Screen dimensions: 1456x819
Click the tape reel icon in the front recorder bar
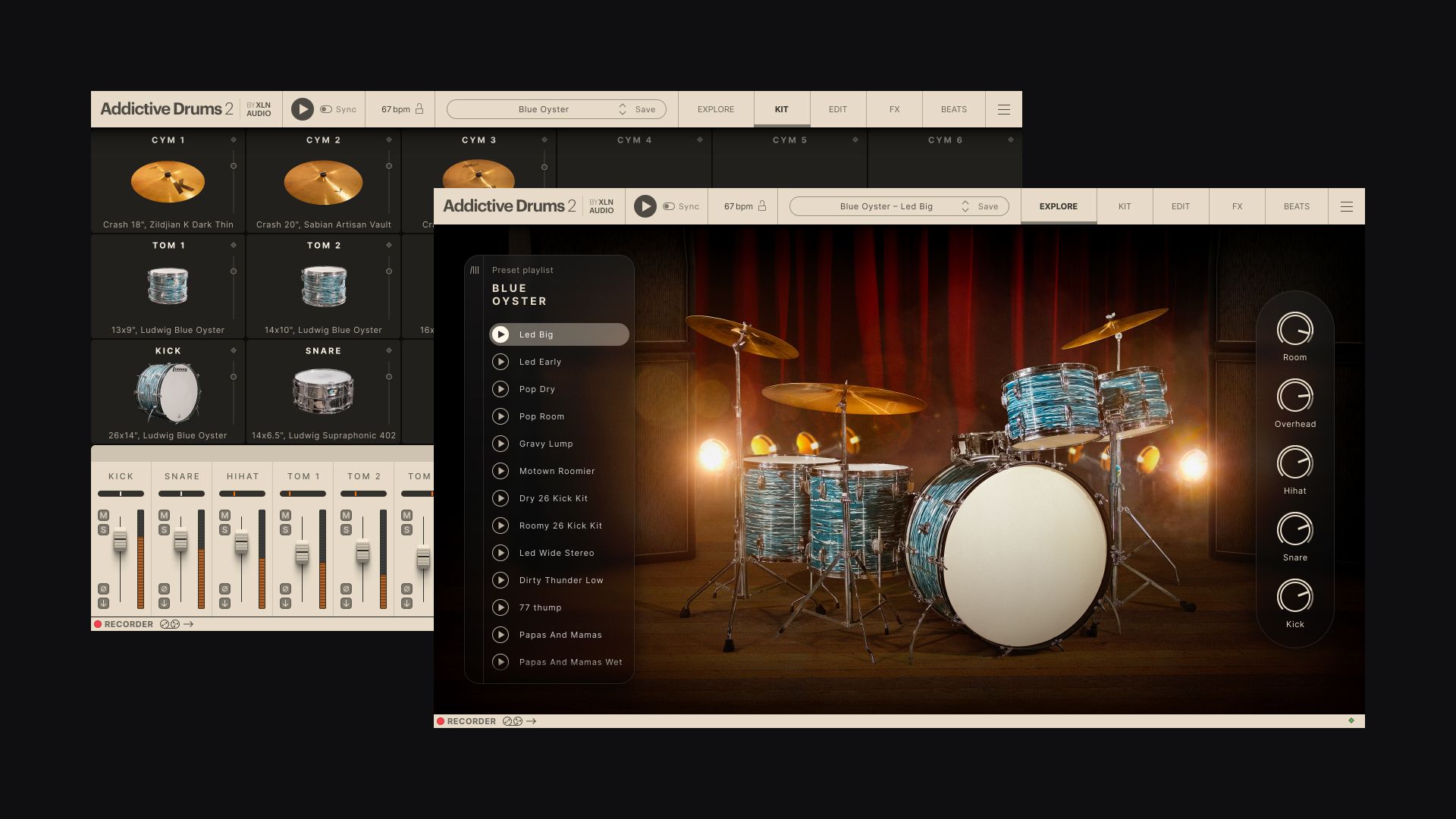tap(513, 721)
